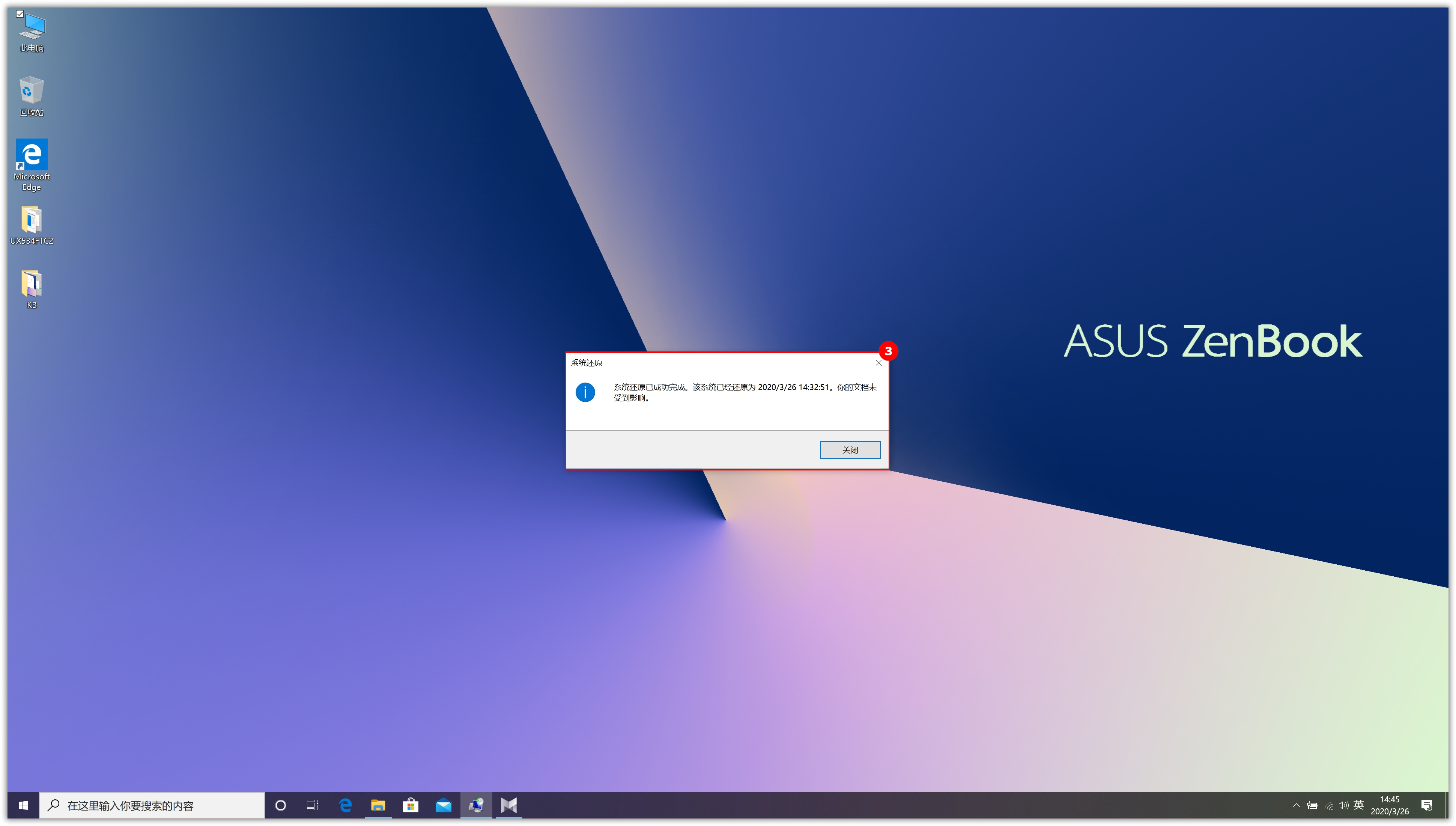Open Microsoft Store from the taskbar
Screen dimensions: 1456x826
coord(411,805)
